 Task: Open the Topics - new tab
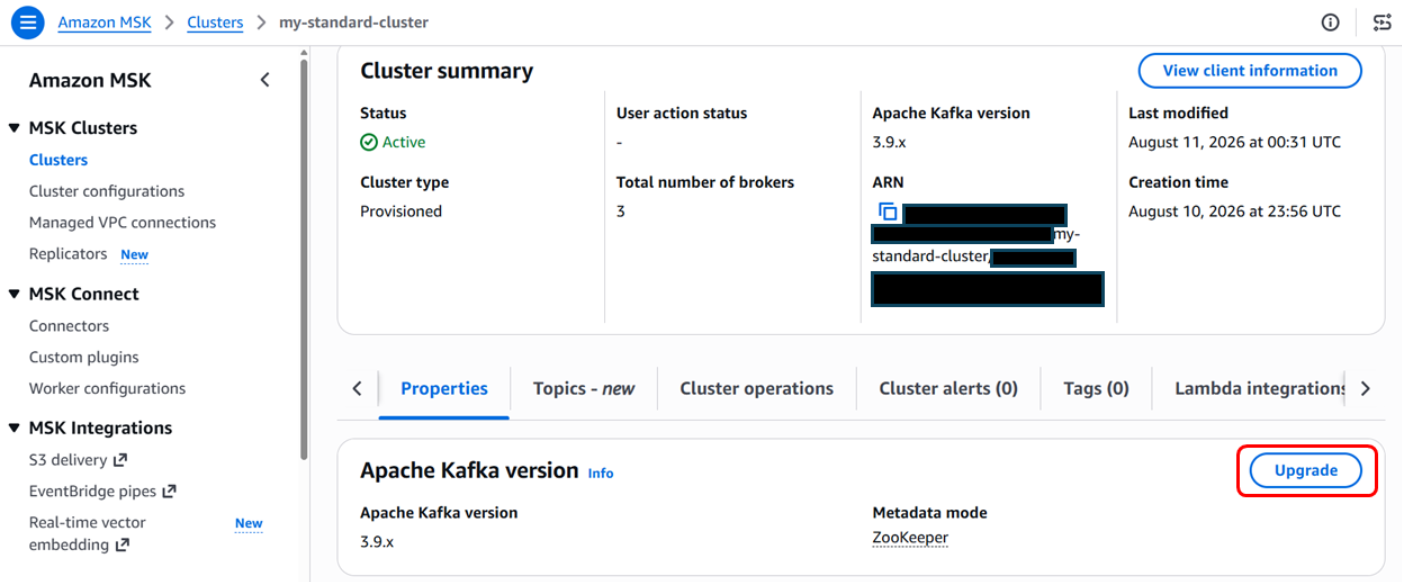click(x=583, y=389)
